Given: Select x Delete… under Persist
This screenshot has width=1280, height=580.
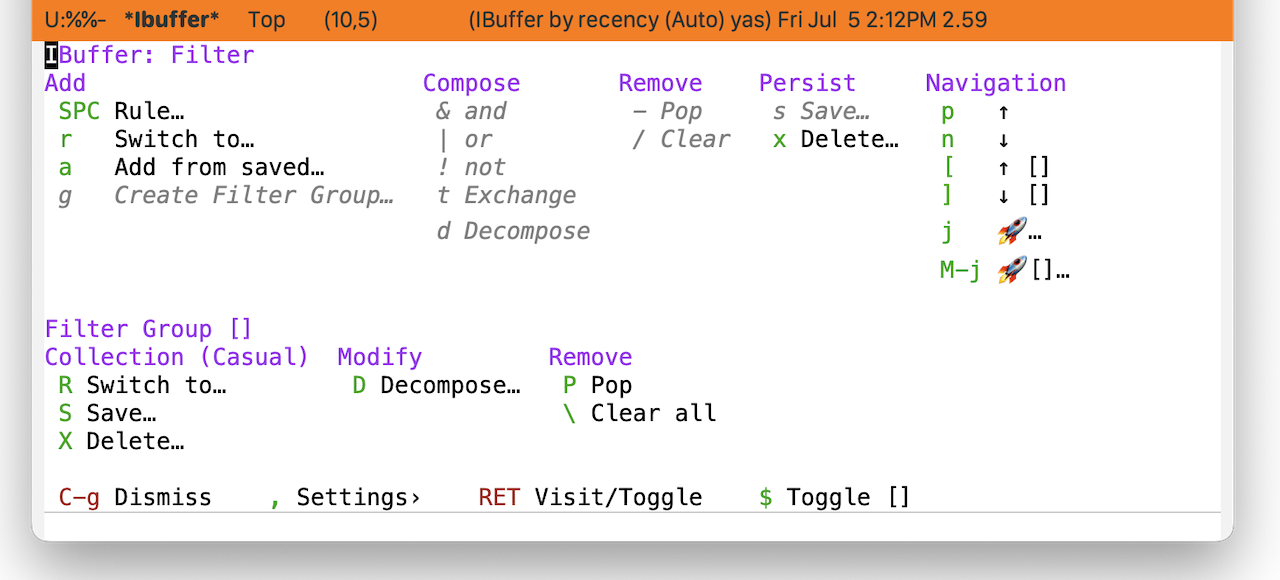Looking at the screenshot, I should [836, 139].
